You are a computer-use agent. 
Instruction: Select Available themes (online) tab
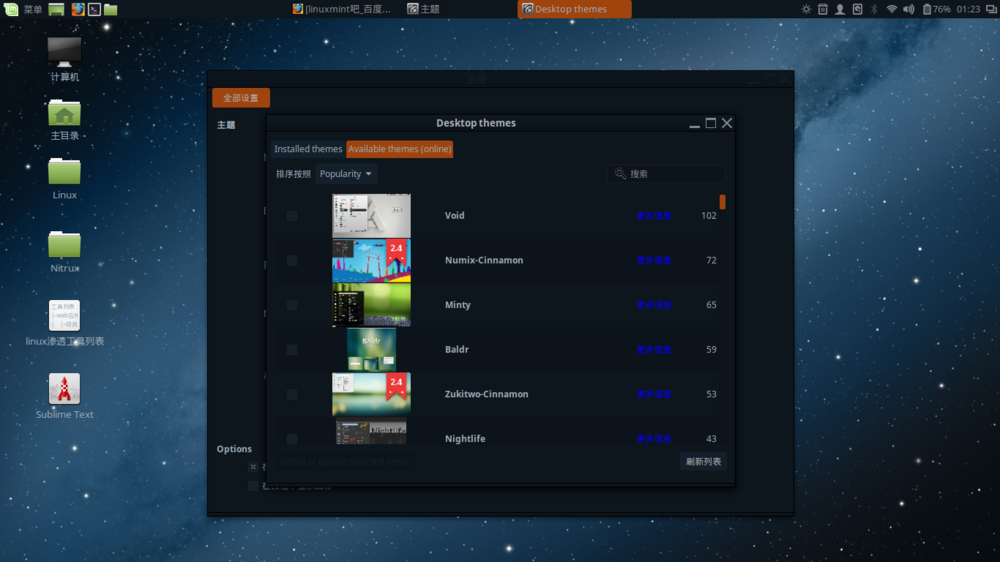[x=399, y=149]
